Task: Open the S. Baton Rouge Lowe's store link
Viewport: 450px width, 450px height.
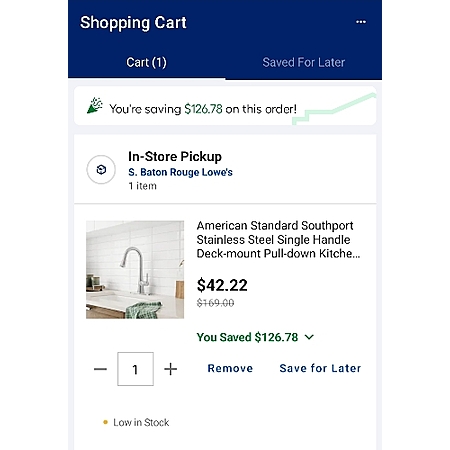Action: (180, 172)
